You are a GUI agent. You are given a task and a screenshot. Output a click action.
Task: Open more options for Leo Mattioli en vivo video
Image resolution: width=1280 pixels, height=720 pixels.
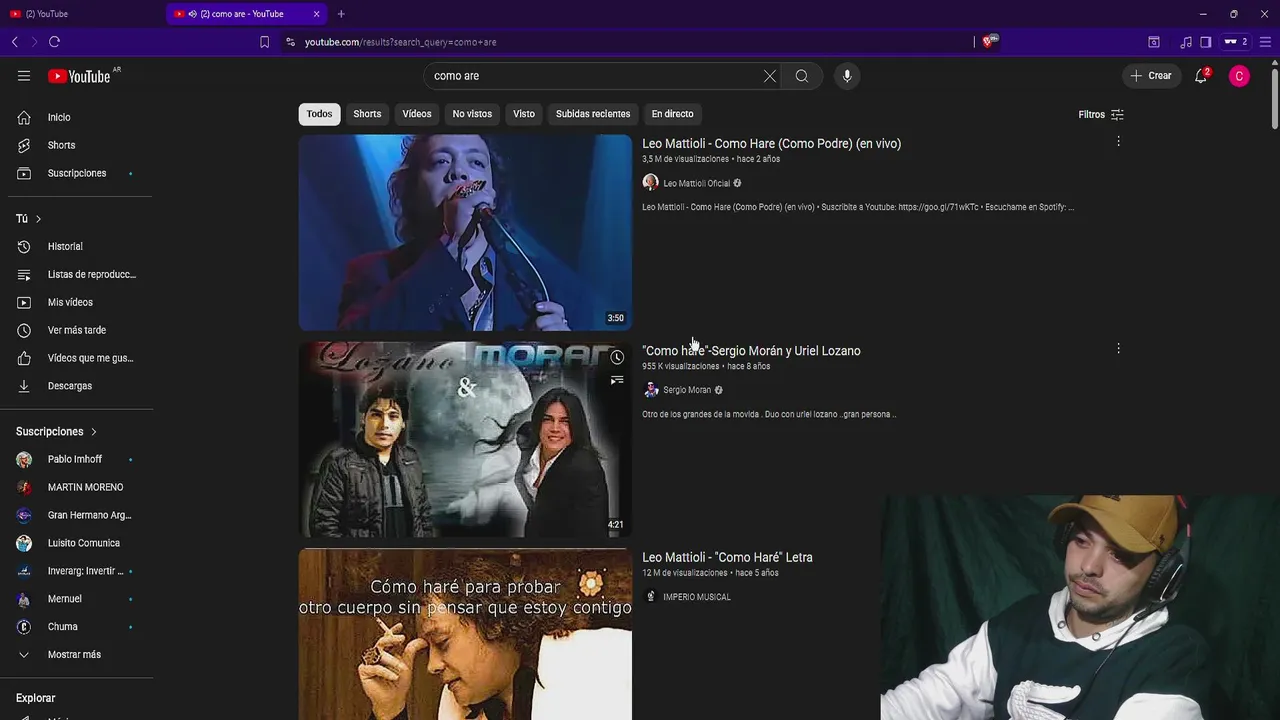(x=1118, y=142)
